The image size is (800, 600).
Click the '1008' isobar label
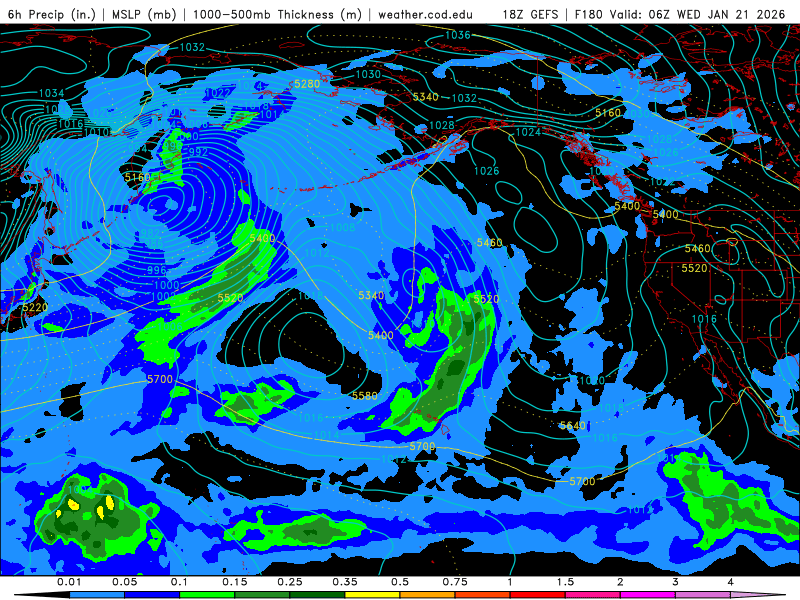coord(343,227)
